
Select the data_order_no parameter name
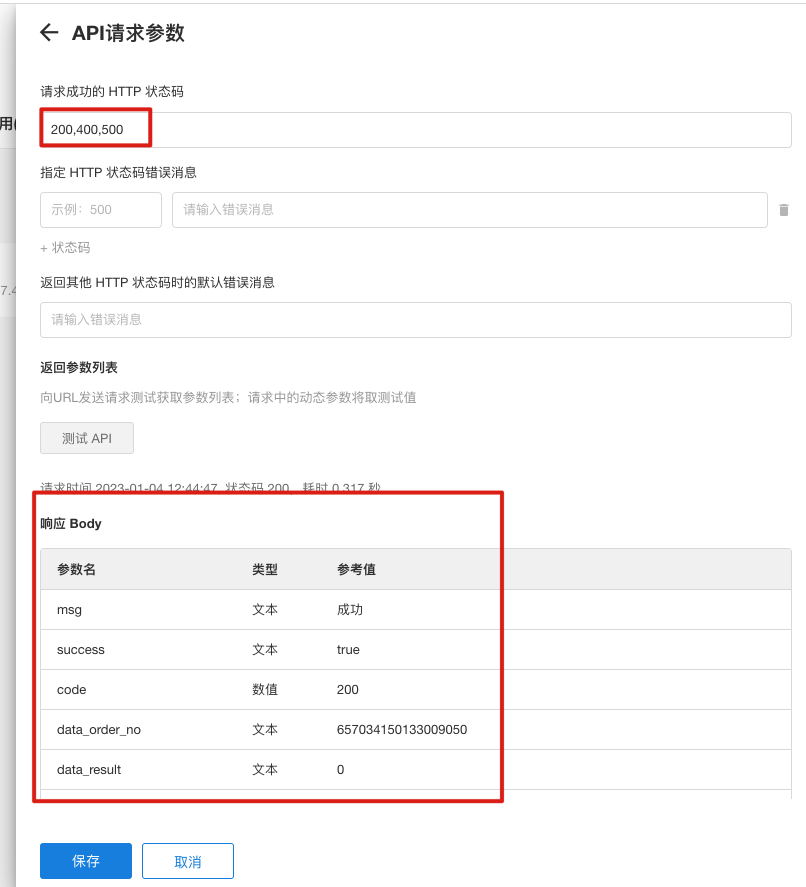[99, 730]
